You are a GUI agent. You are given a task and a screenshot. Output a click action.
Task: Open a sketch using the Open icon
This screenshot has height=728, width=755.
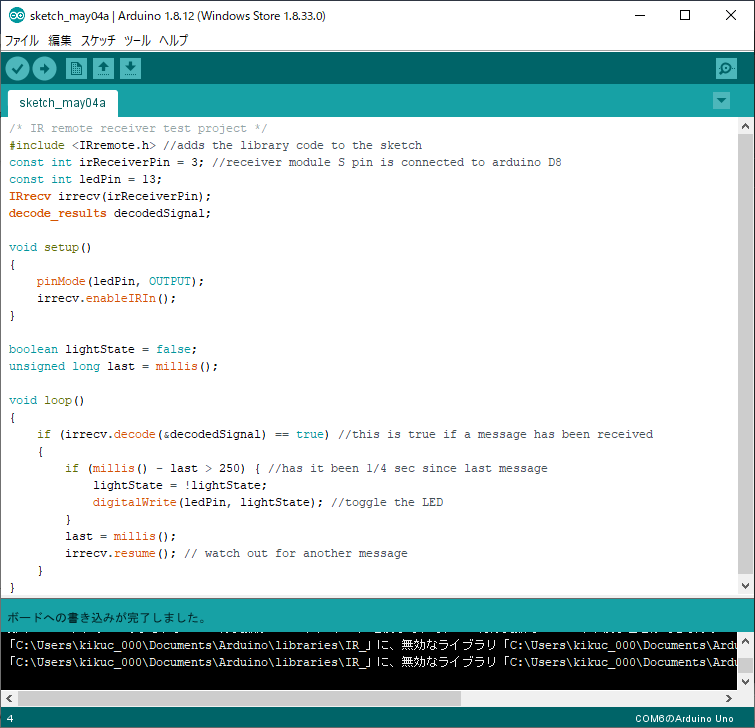click(x=103, y=68)
